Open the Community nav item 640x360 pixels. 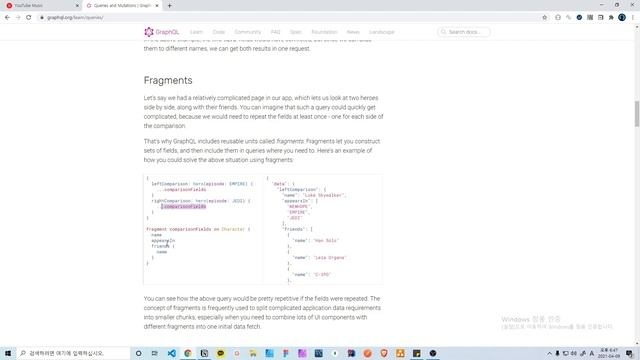tap(247, 32)
